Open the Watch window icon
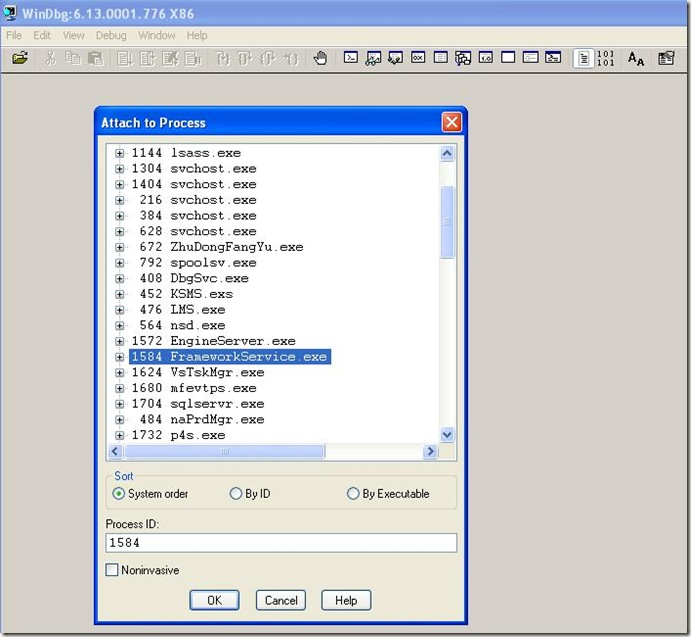691x637 pixels. (x=373, y=58)
